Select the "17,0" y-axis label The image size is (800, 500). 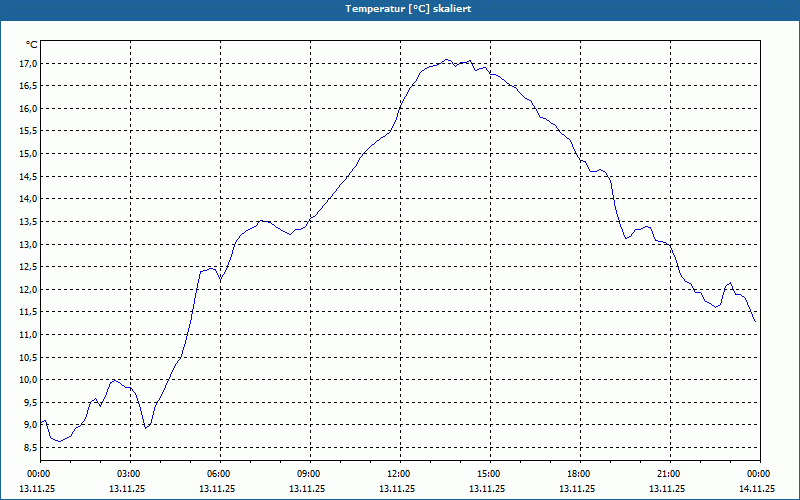click(x=29, y=63)
